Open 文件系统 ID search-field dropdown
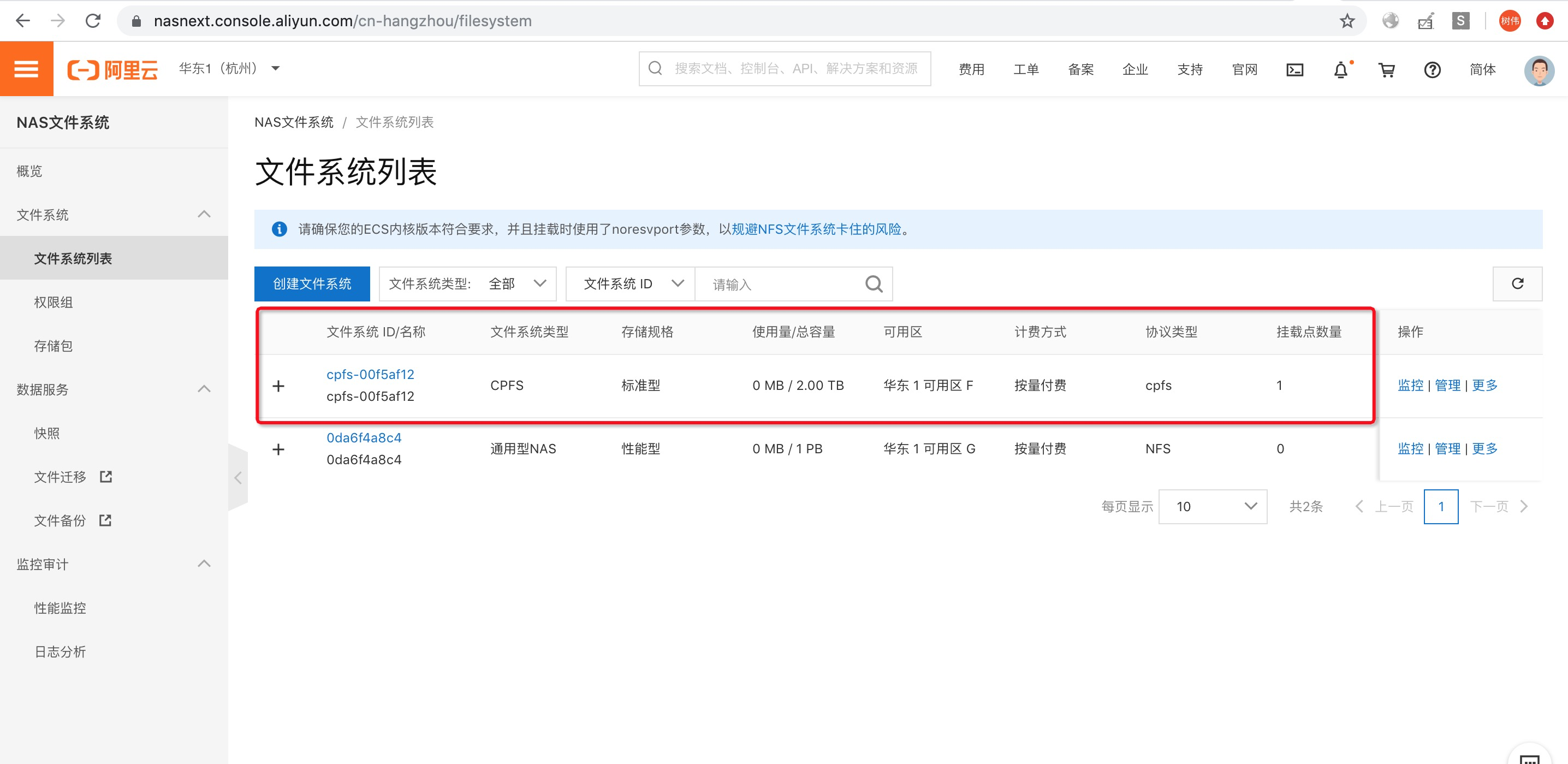Viewport: 1568px width, 764px height. pos(631,283)
